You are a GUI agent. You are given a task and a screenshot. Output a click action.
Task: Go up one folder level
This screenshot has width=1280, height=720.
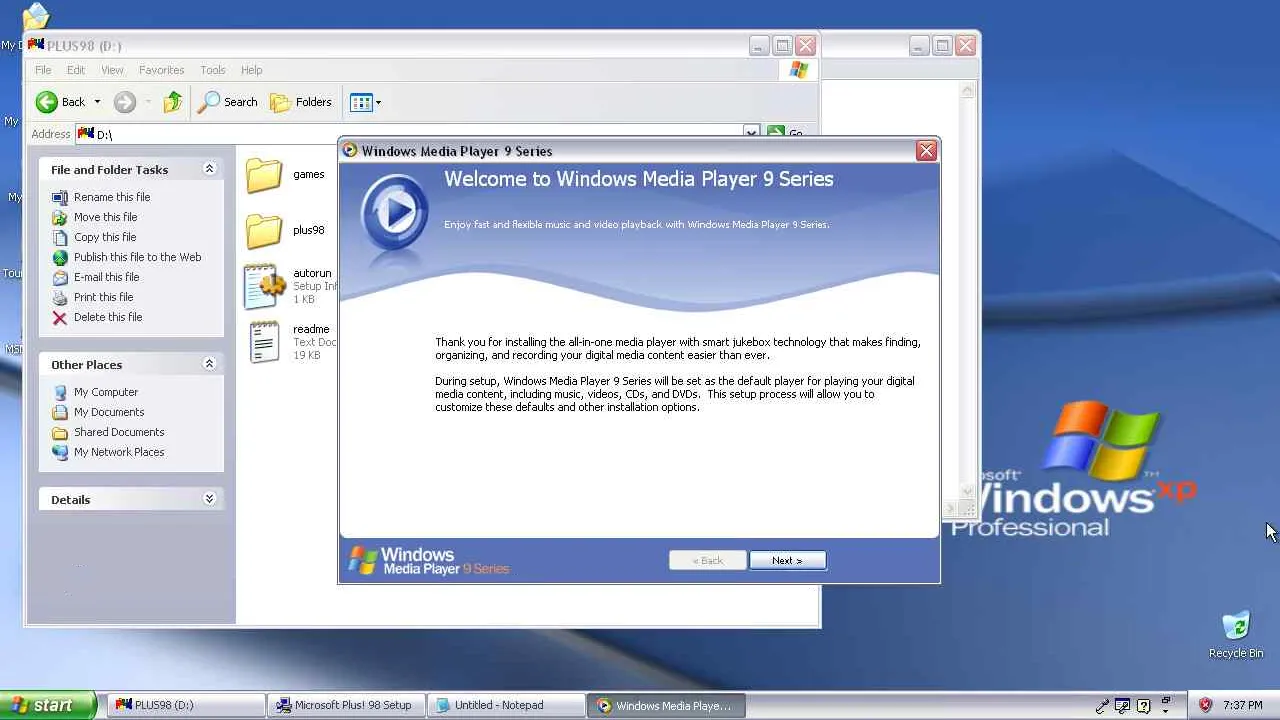[x=173, y=102]
